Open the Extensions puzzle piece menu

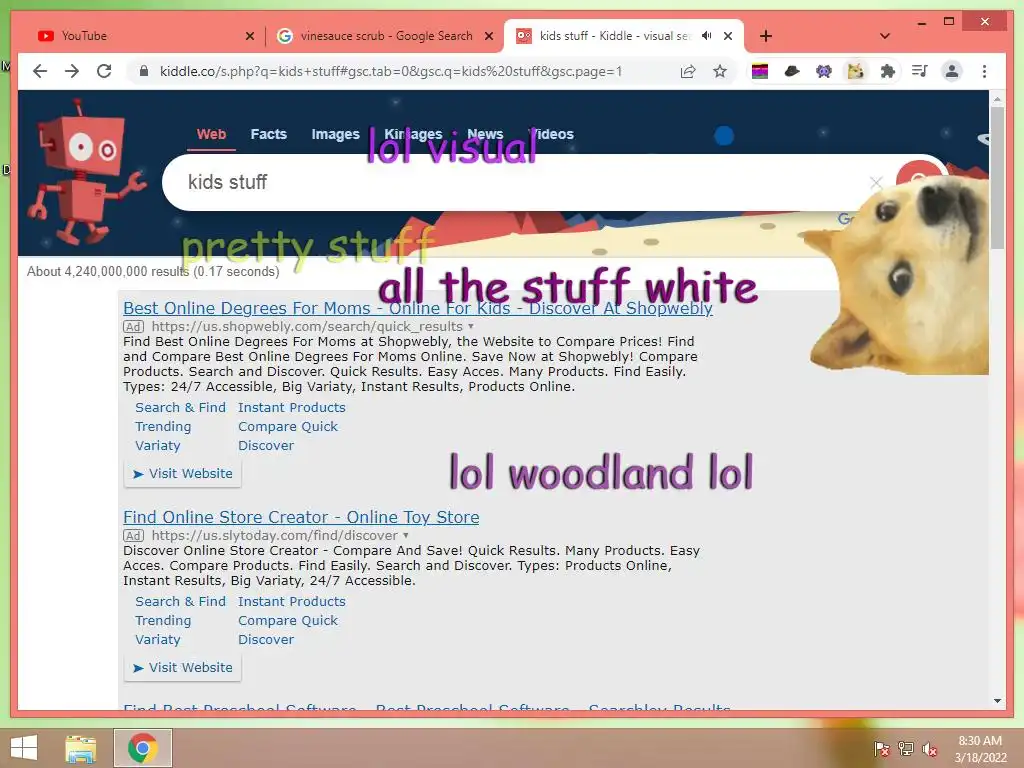[x=888, y=71]
